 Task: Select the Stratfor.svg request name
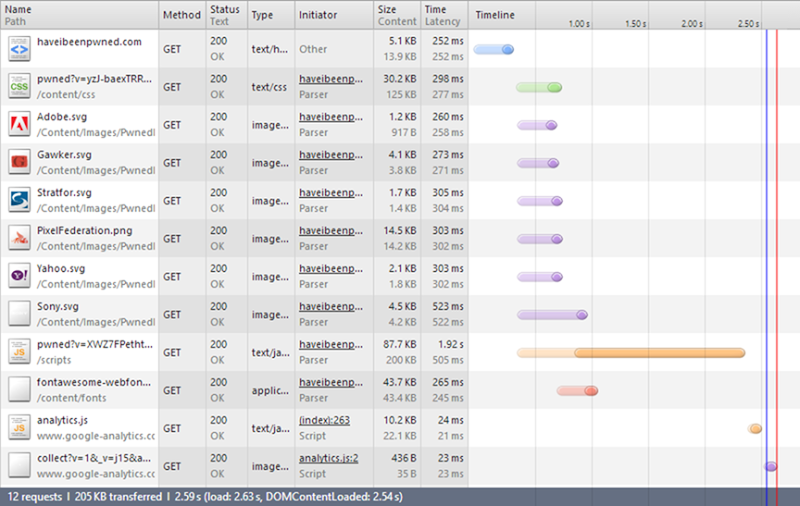pyautogui.click(x=64, y=193)
